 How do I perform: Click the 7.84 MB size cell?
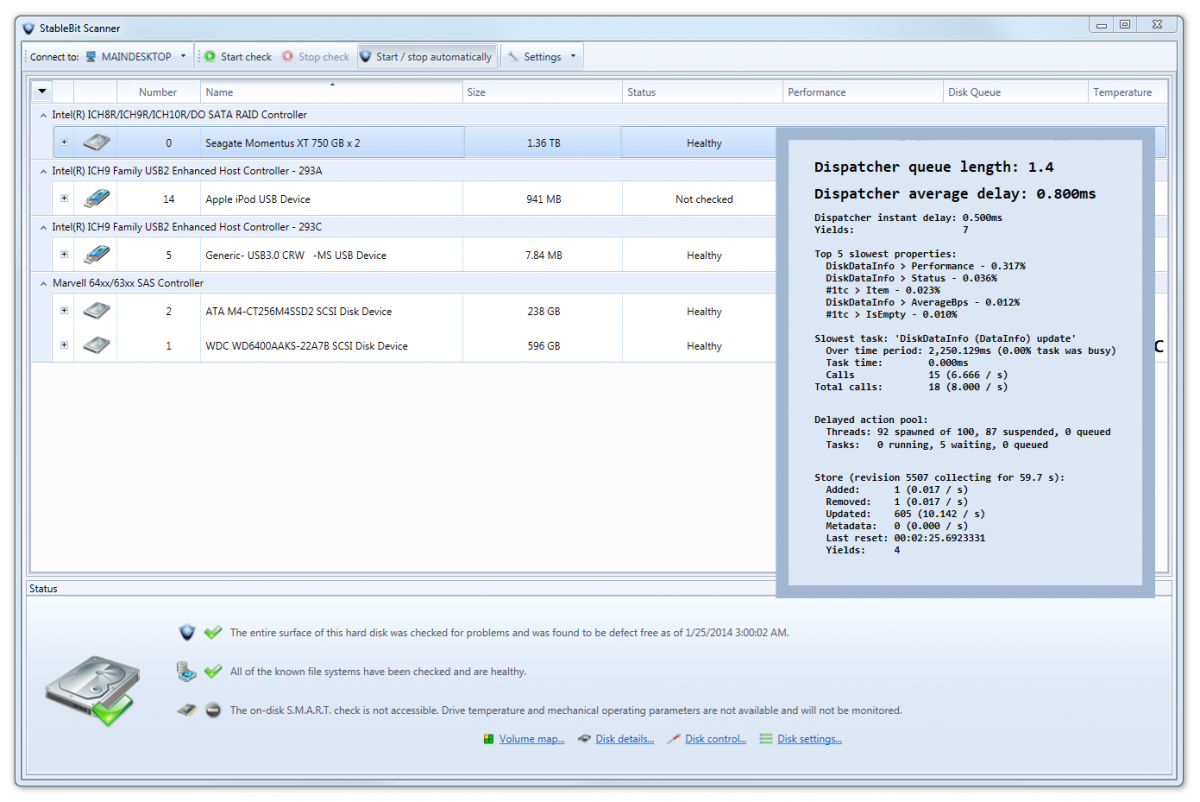click(544, 255)
